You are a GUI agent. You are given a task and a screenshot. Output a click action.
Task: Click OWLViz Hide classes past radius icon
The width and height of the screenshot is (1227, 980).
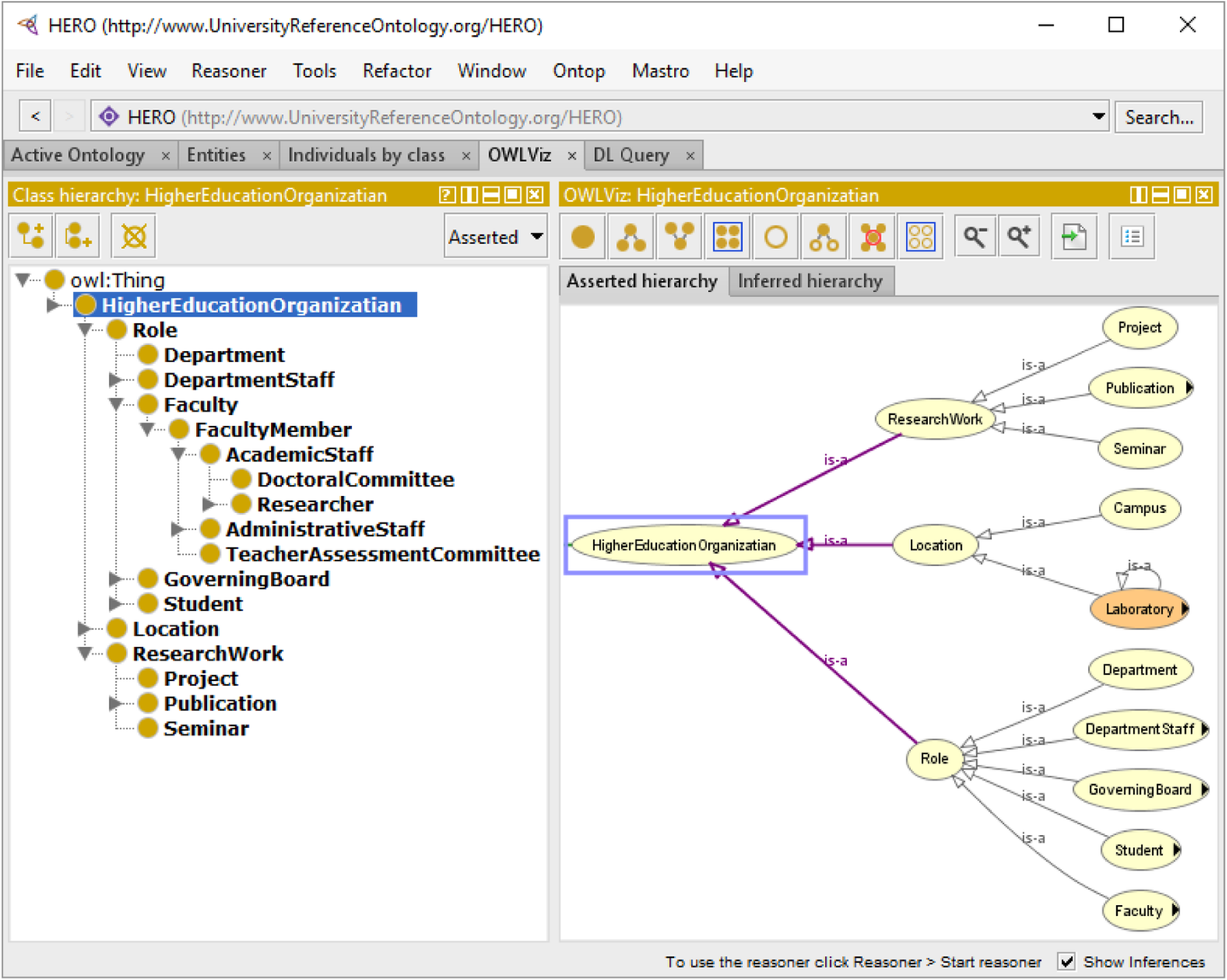coord(873,237)
